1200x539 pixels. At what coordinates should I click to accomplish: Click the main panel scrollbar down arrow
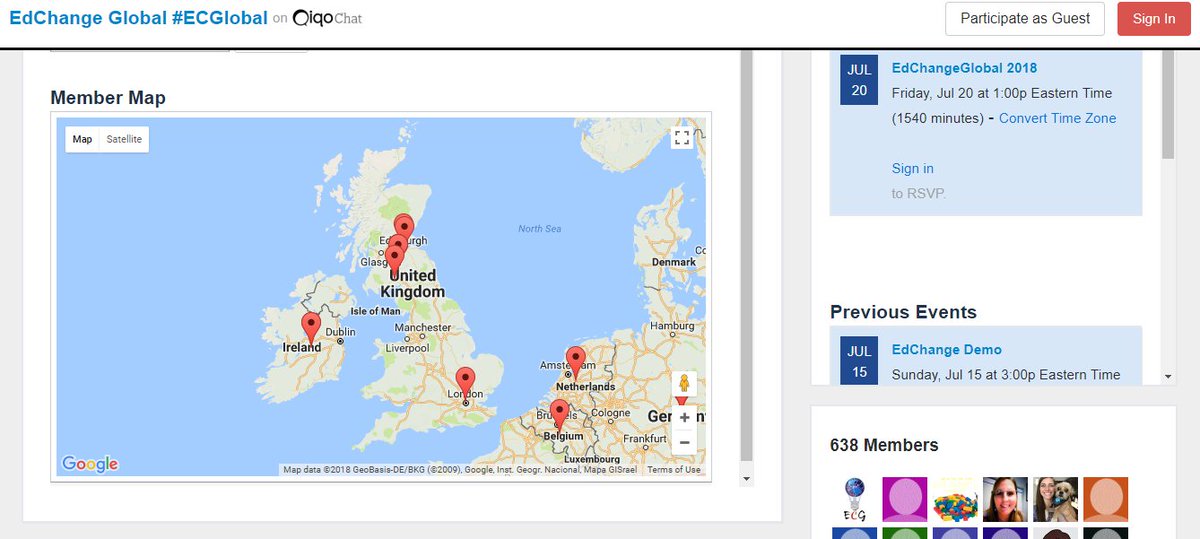click(x=746, y=479)
